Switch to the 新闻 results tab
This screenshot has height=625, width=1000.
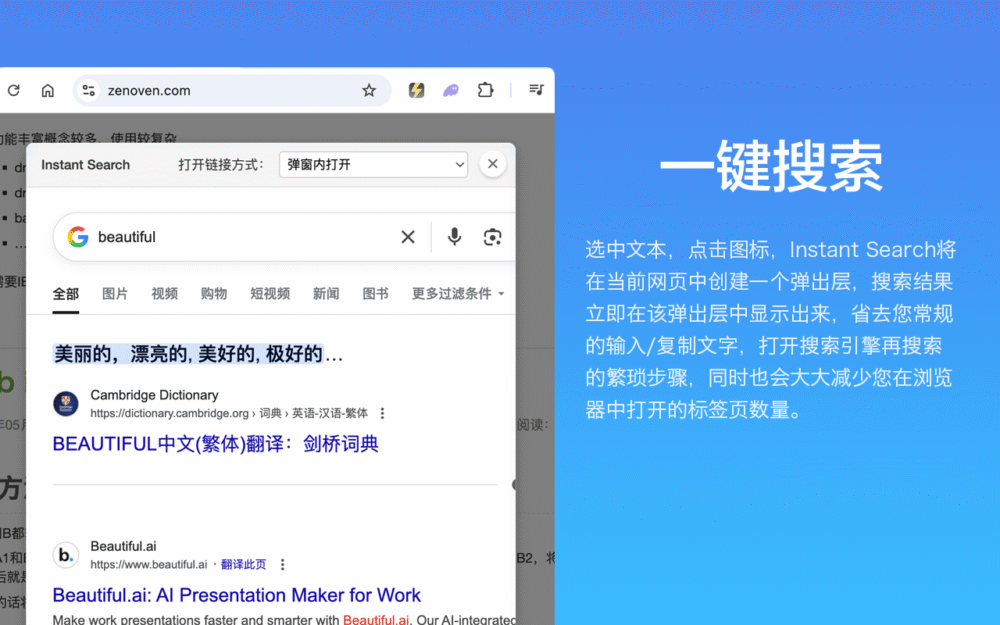pyautogui.click(x=326, y=293)
